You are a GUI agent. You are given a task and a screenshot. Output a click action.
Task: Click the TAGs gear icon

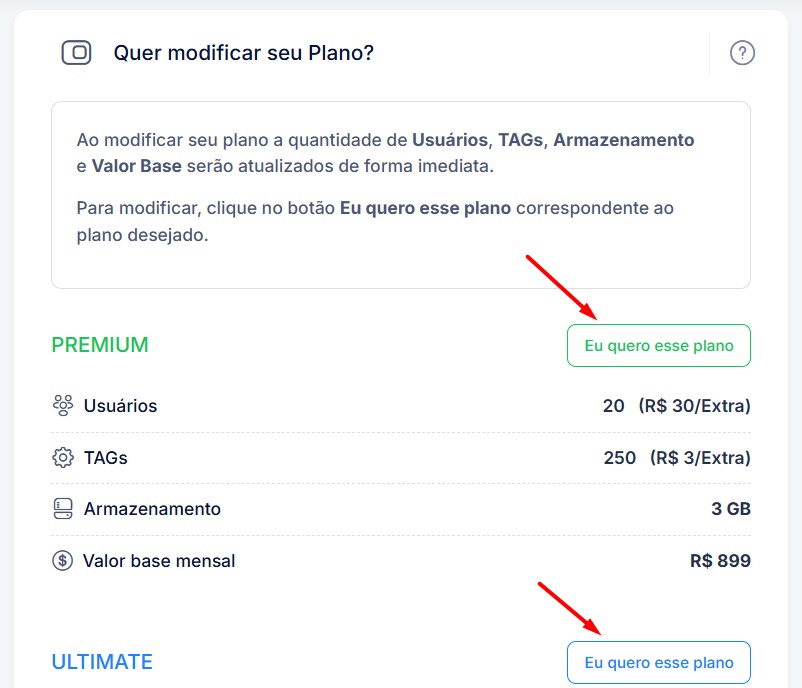(x=63, y=457)
